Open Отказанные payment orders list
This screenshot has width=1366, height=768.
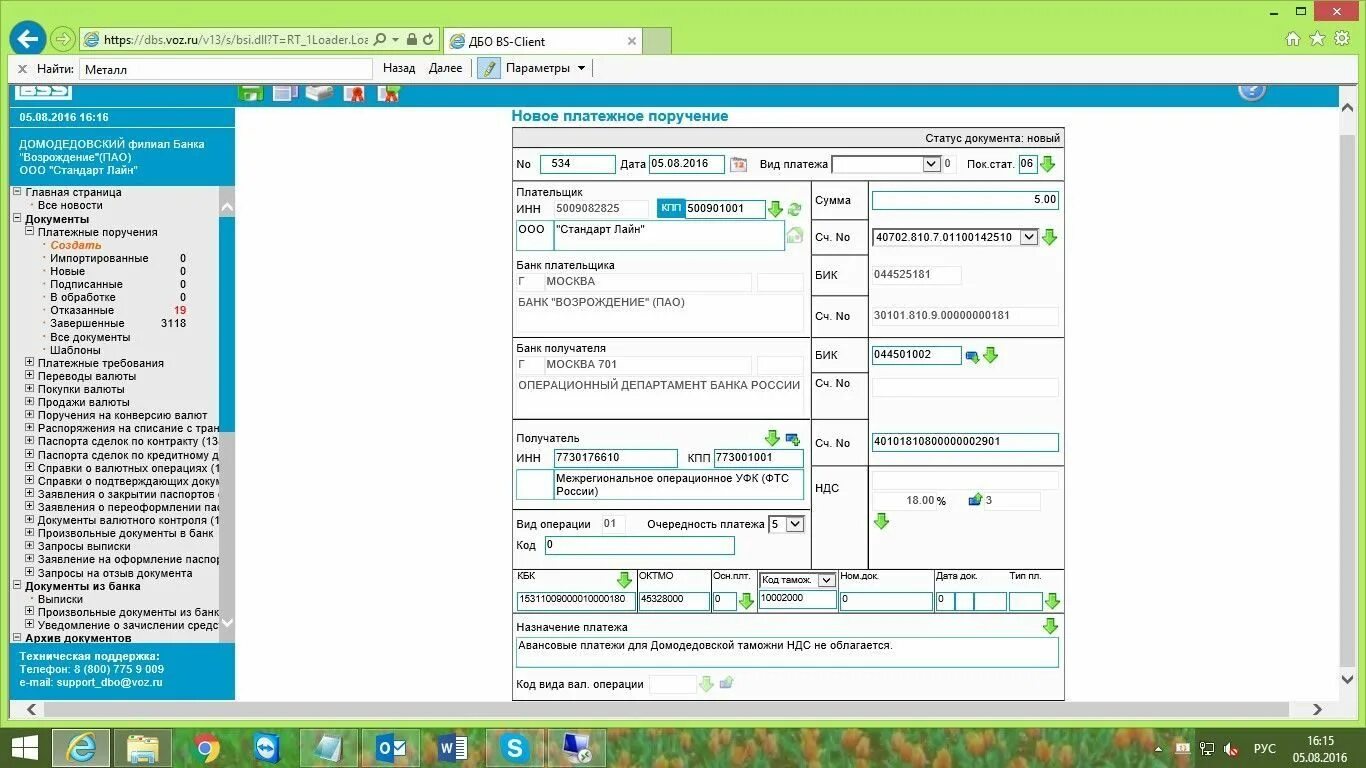click(x=82, y=310)
